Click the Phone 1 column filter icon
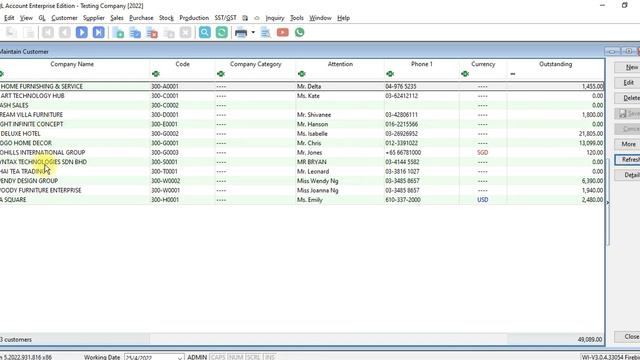The image size is (640, 360). (390, 74)
